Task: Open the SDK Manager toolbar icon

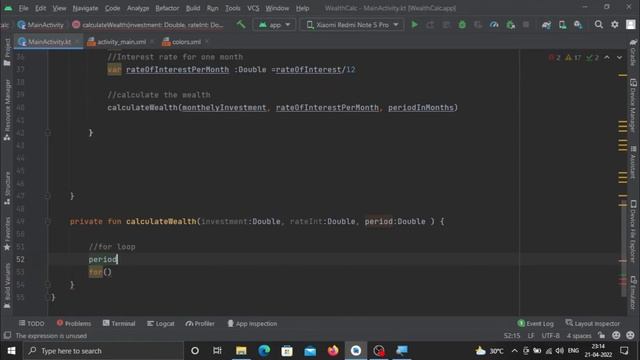Action: (578, 24)
